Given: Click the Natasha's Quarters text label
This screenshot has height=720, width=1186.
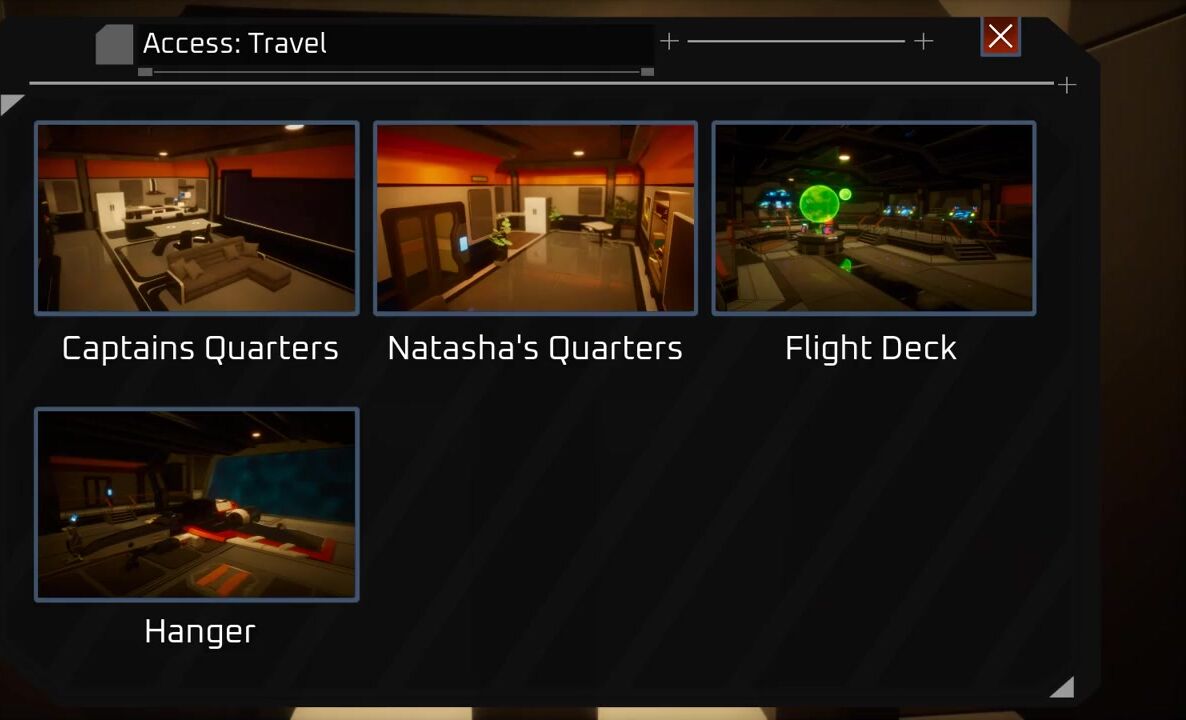Looking at the screenshot, I should 535,349.
